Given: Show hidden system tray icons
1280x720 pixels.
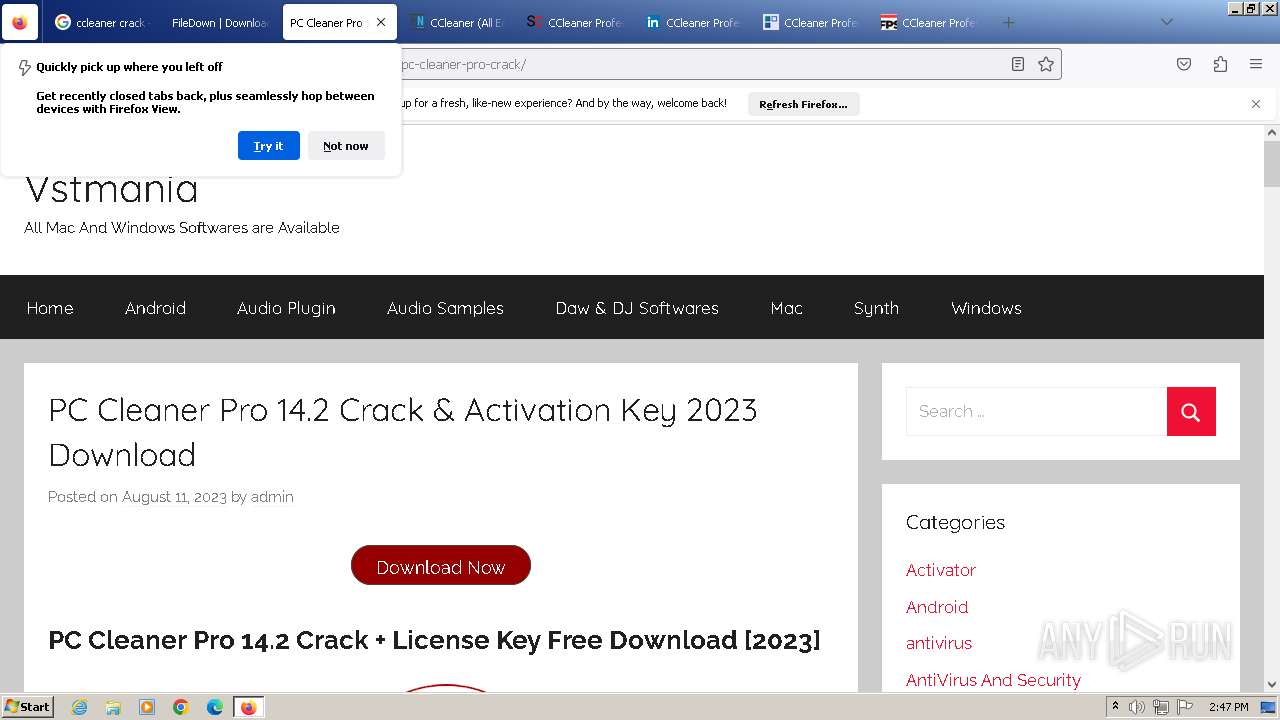Looking at the screenshot, I should 1116,707.
